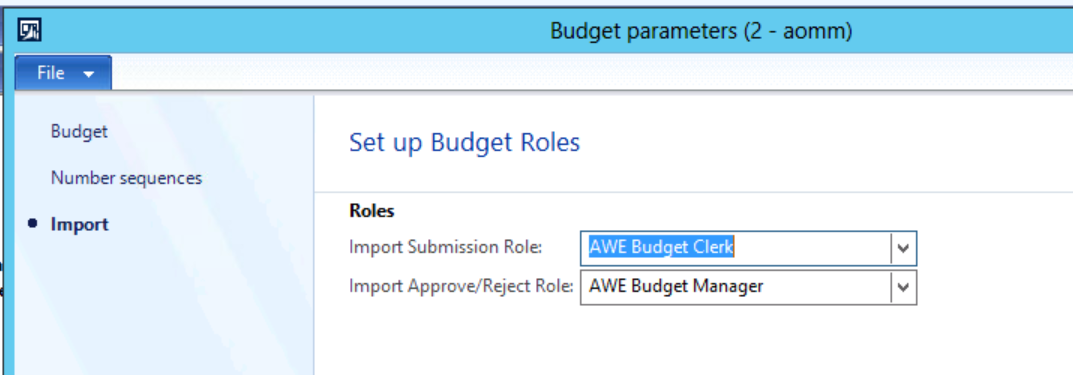Open the File menu

(63, 73)
